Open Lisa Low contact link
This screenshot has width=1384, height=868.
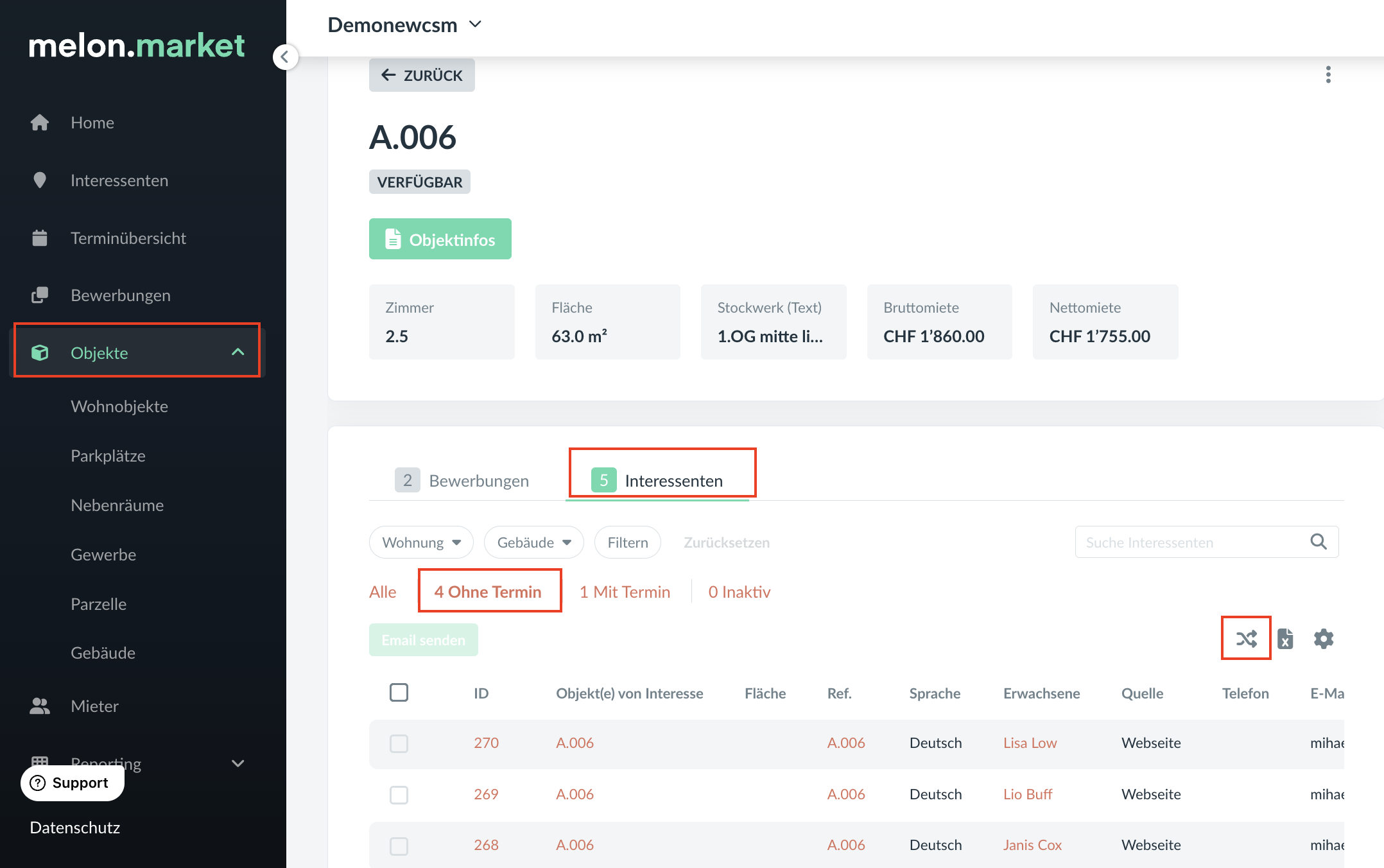[1030, 743]
